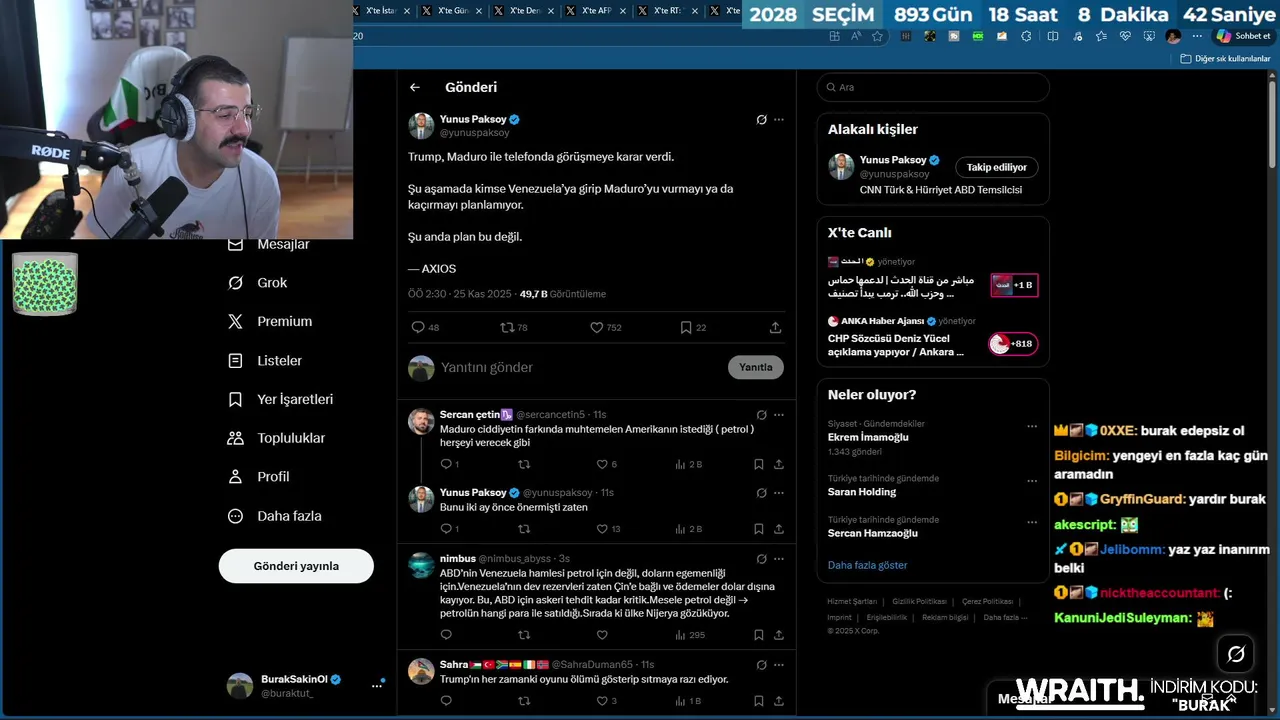The image size is (1280, 720).
Task: Click the back arrow beside Gönderi
Action: [414, 87]
